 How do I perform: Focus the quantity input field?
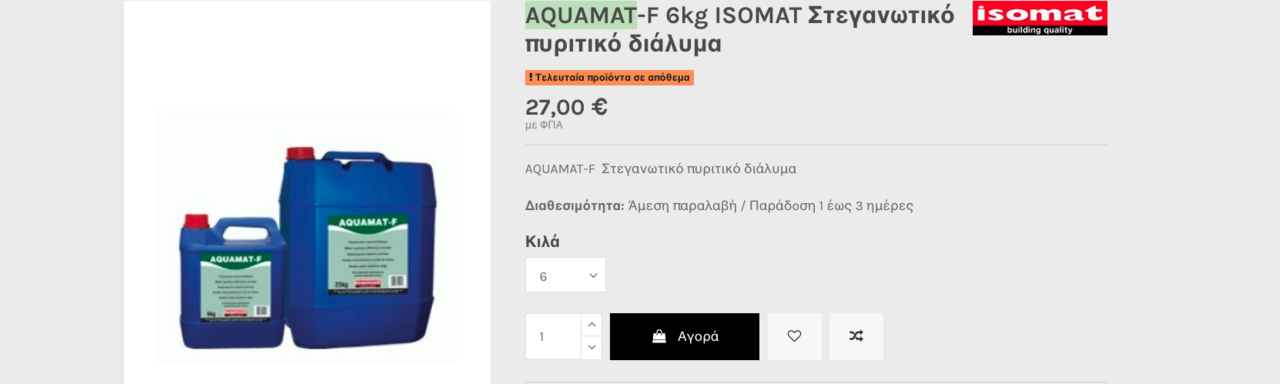click(x=554, y=336)
